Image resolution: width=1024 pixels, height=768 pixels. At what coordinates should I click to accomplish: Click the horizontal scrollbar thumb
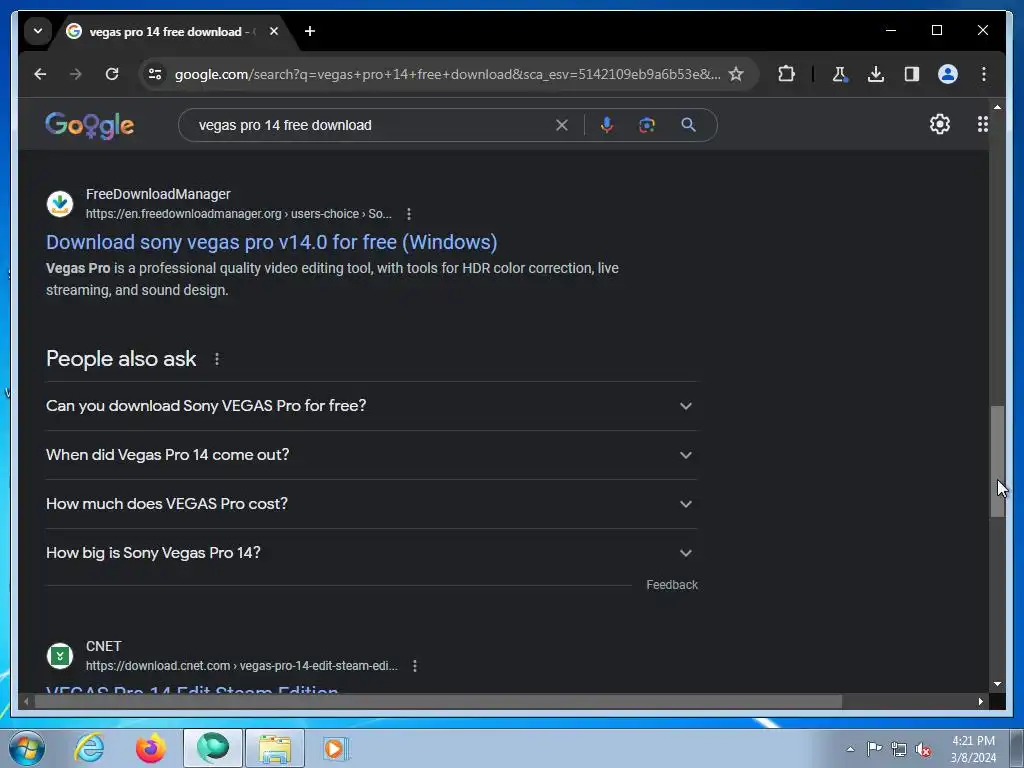pos(438,701)
